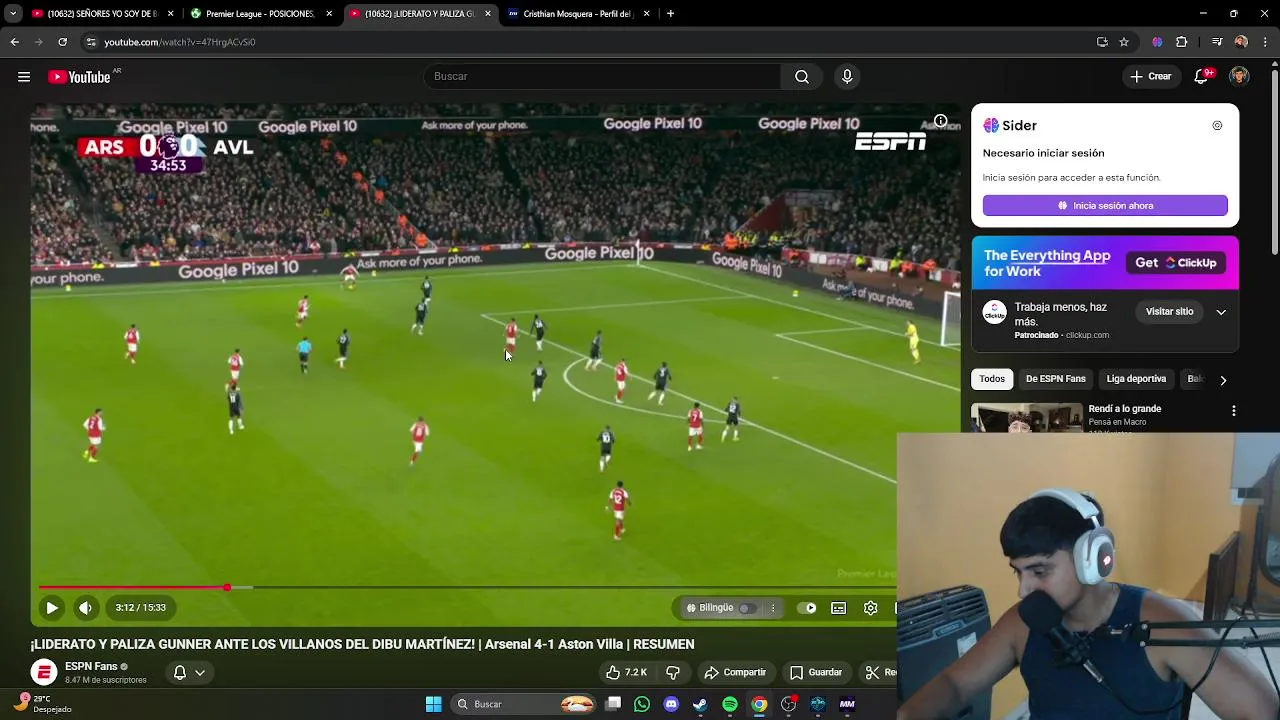Open Discord from the taskbar

[671, 704]
